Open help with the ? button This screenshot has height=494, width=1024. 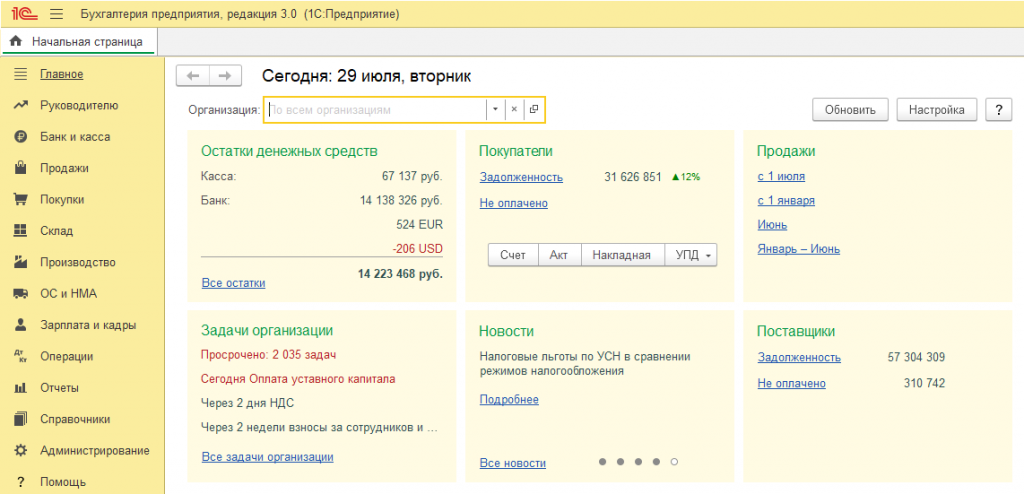[999, 110]
